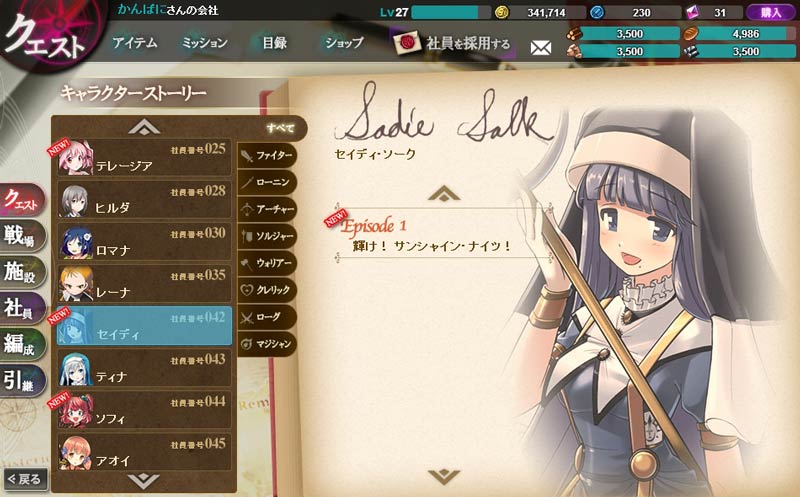Viewport: 800px width, 497px height.
Task: Filter characters by ファイター class
Action: 267,155
